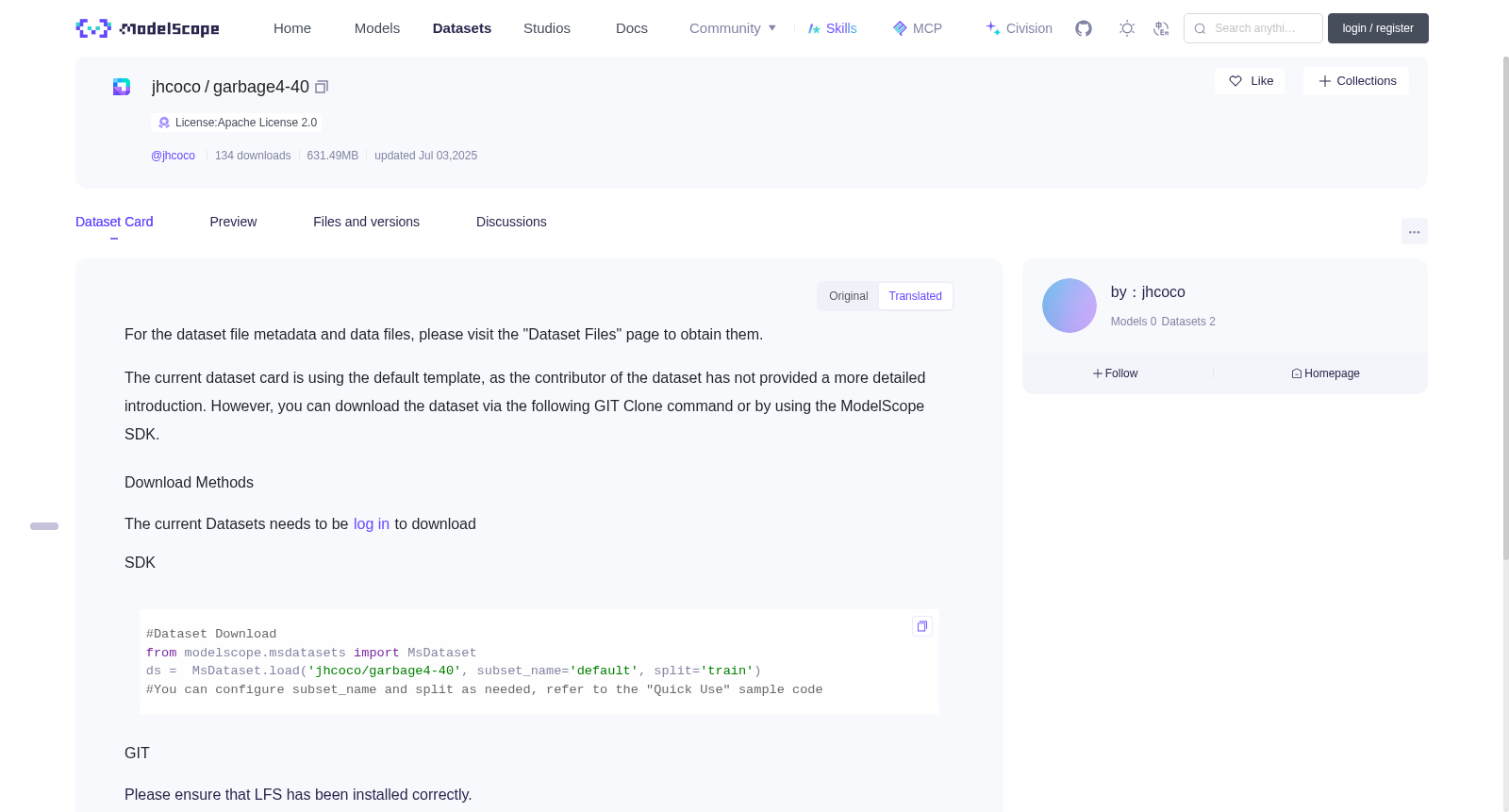This screenshot has width=1509, height=812.
Task: Click the Download Methods heading
Action: pyautogui.click(x=189, y=483)
